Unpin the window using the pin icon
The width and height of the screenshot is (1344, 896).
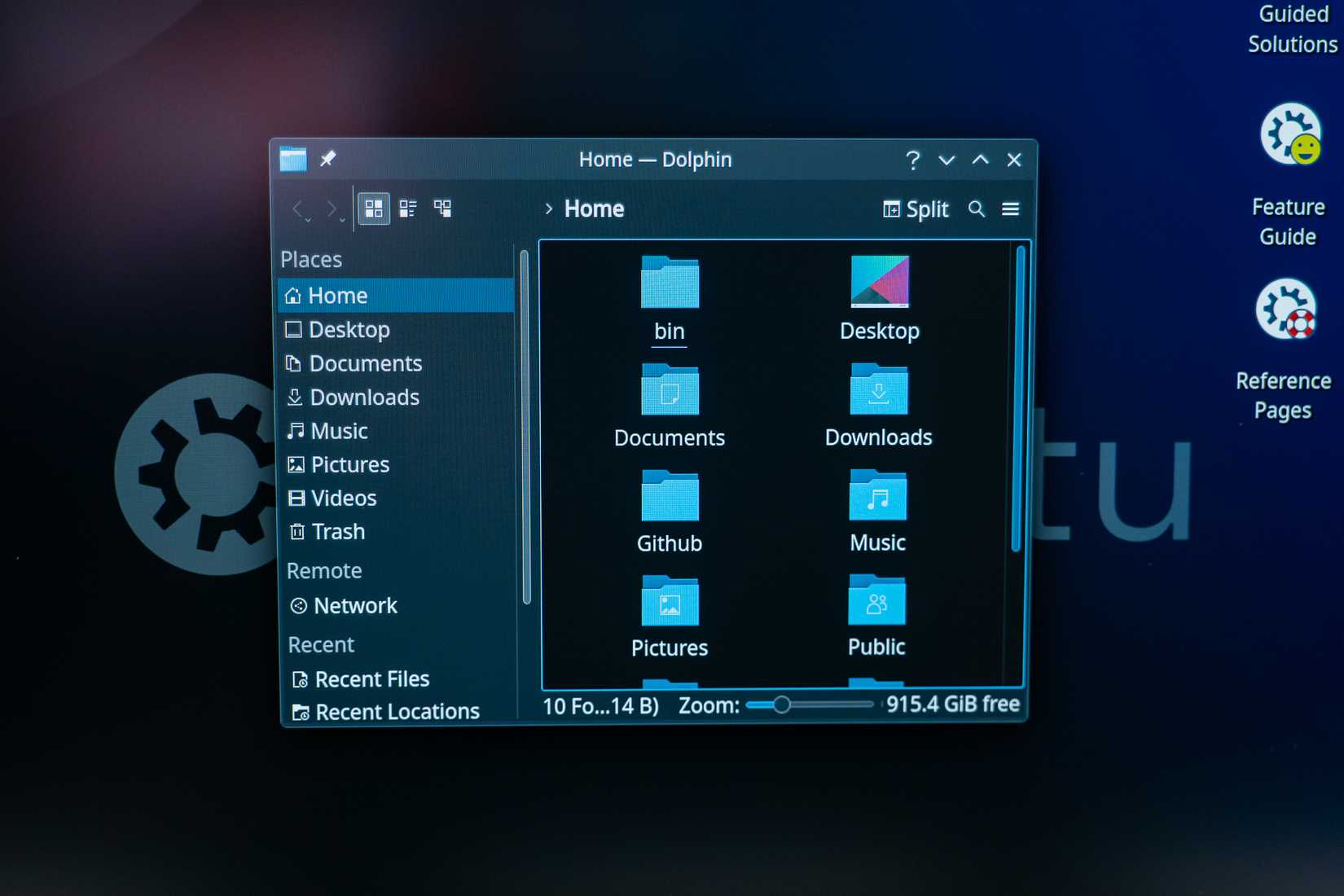click(327, 159)
